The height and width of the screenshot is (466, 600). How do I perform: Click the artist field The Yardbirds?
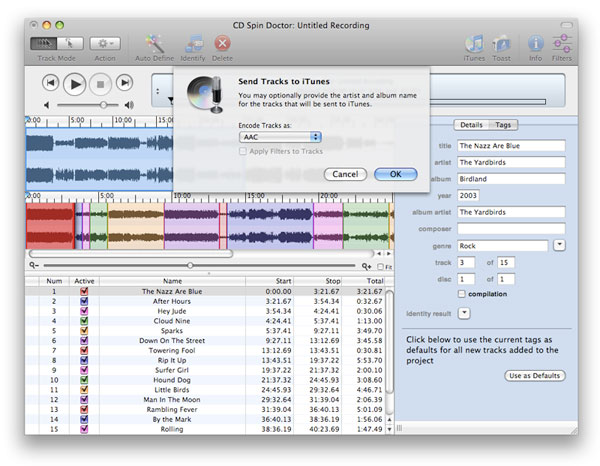tap(511, 162)
